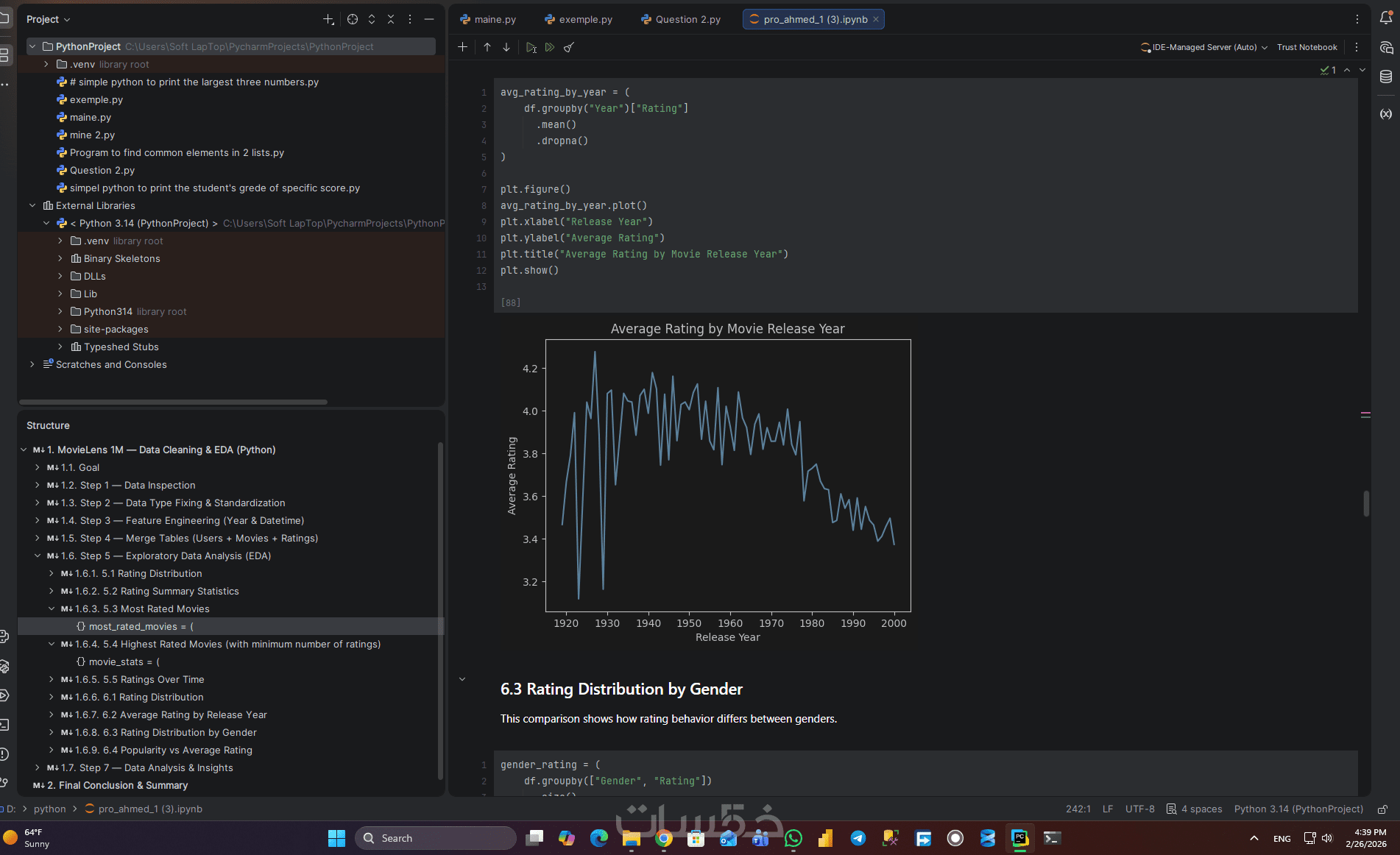Select exemple.py in the project tree
The height and width of the screenshot is (855, 1400).
[96, 99]
